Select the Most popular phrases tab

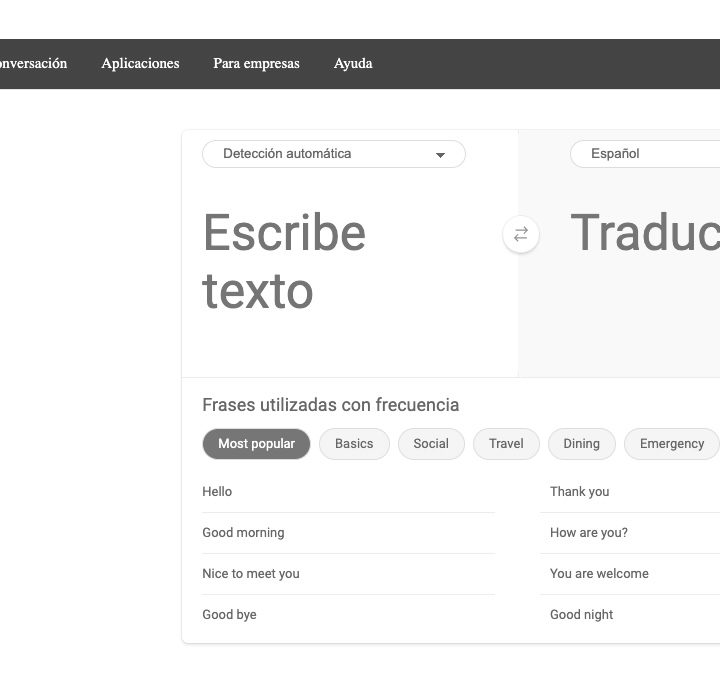tap(256, 444)
